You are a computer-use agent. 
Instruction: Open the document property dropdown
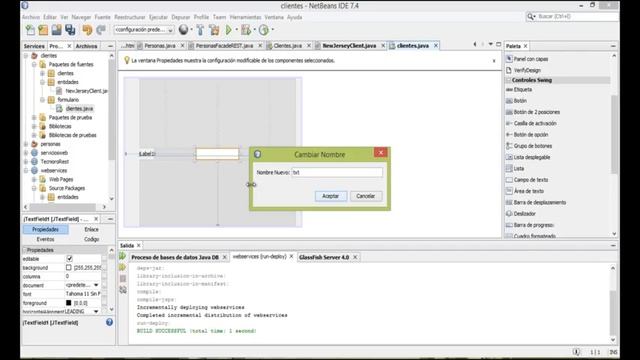coord(96,285)
